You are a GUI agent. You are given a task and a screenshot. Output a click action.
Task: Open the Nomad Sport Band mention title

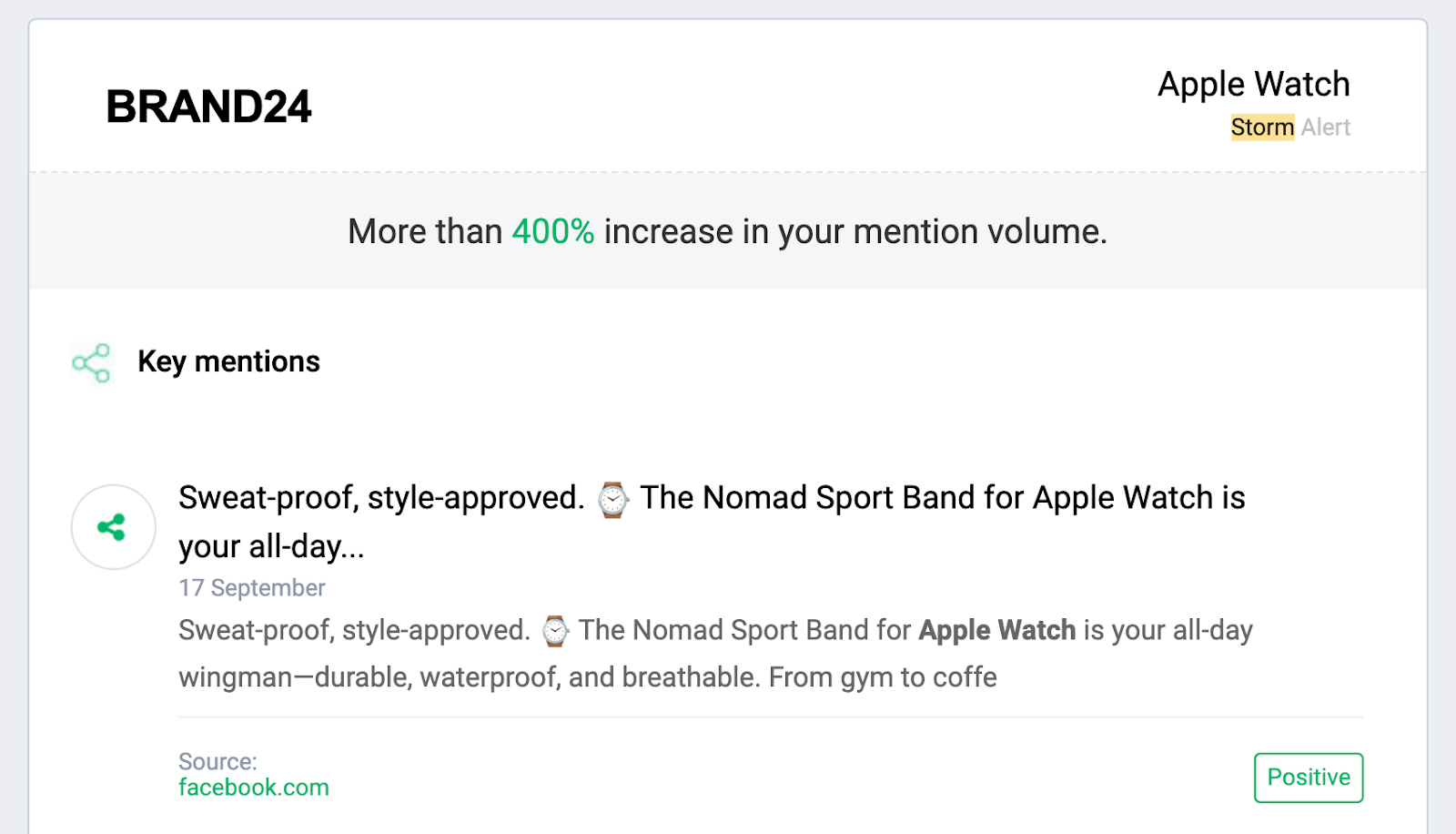tap(712, 522)
